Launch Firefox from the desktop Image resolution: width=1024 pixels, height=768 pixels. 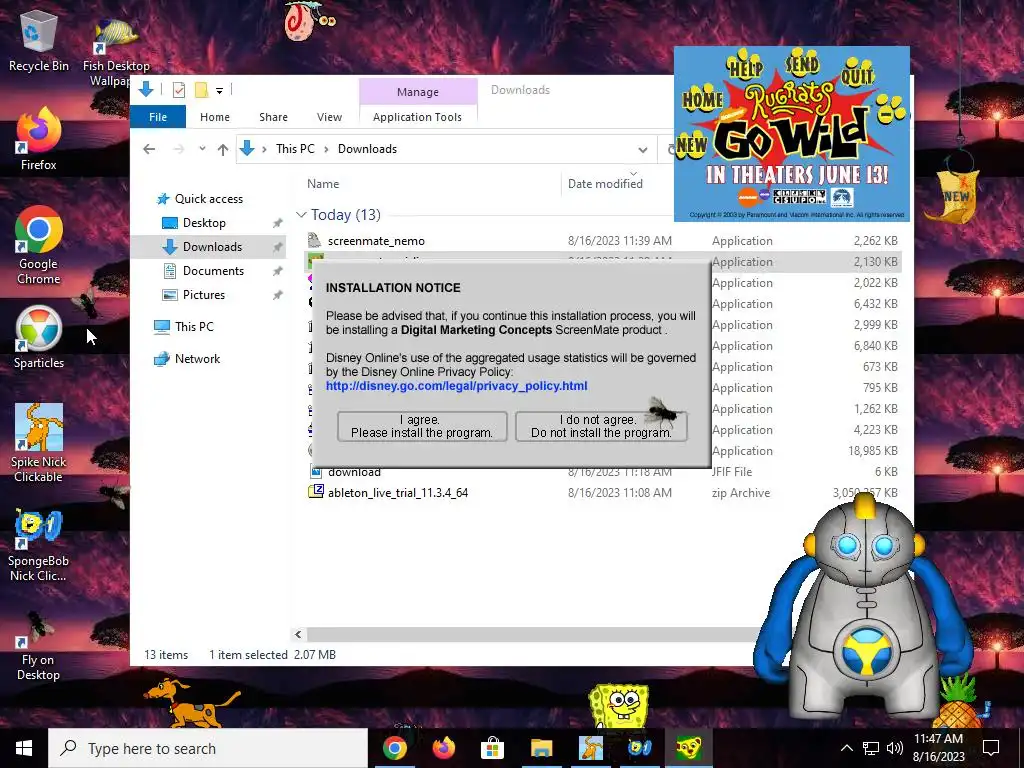[x=39, y=139]
